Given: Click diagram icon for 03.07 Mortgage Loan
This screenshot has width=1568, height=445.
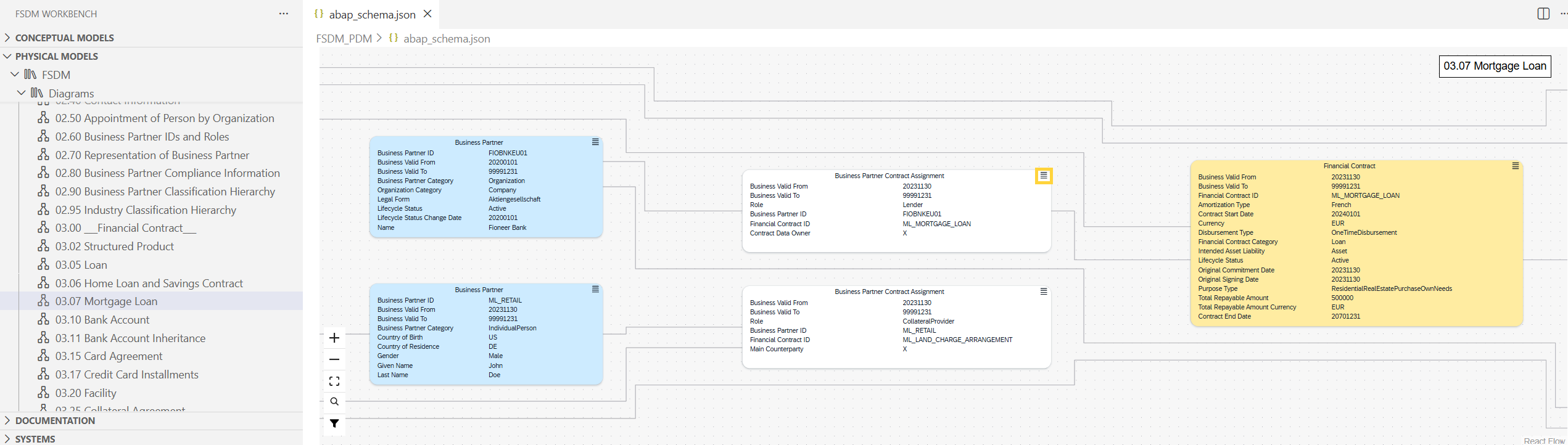Looking at the screenshot, I should click(43, 301).
